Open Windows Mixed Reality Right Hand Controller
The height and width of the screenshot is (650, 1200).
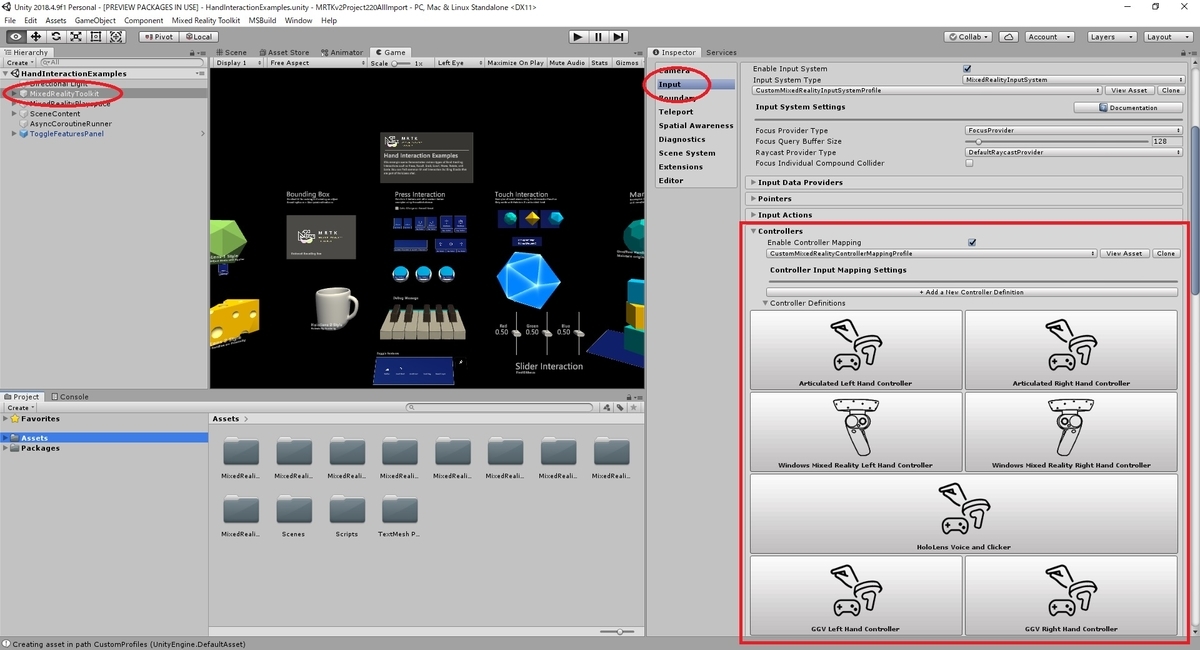1071,432
